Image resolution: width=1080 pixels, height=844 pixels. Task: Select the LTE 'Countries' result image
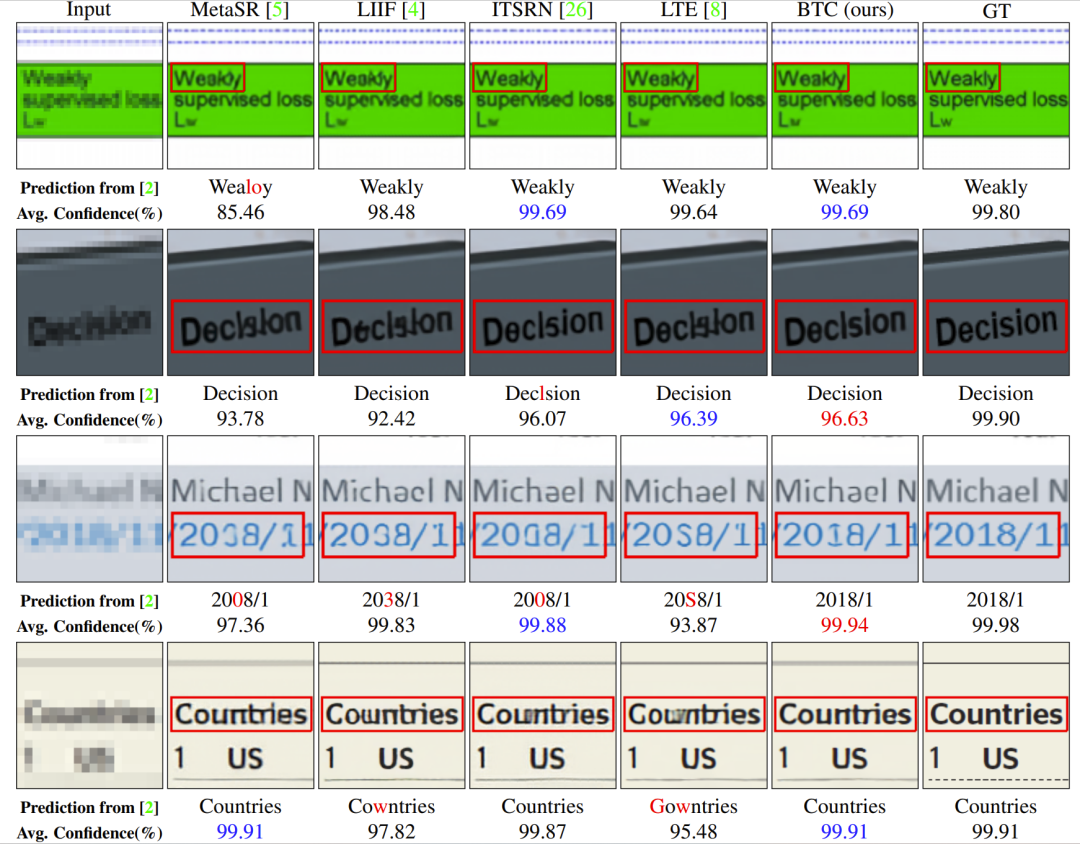[x=694, y=715]
